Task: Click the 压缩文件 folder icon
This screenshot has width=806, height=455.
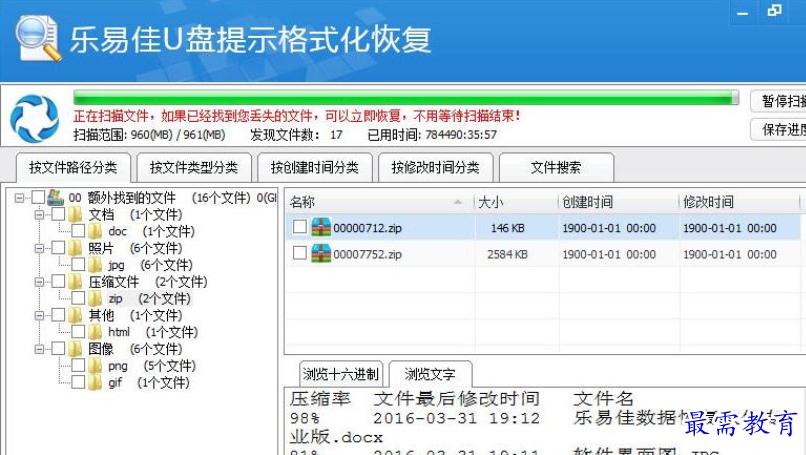Action: click(x=75, y=282)
